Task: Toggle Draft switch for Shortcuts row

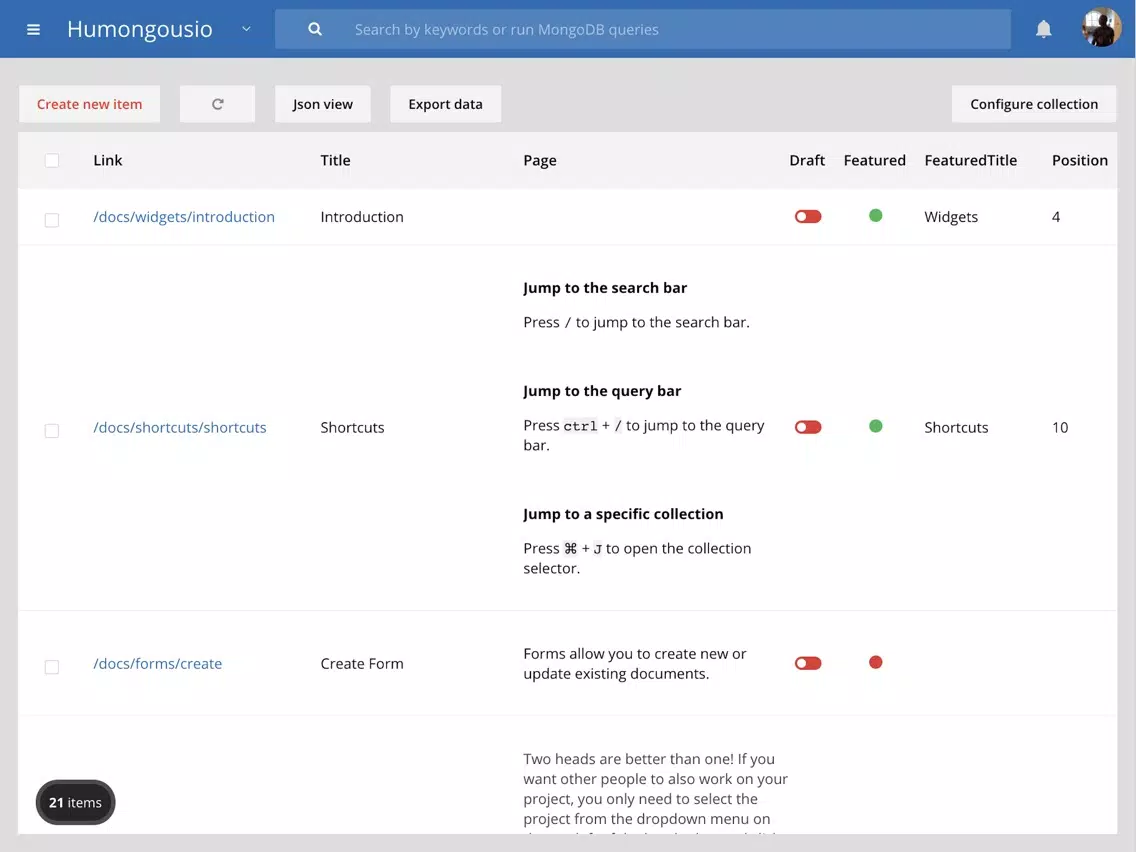Action: [807, 427]
